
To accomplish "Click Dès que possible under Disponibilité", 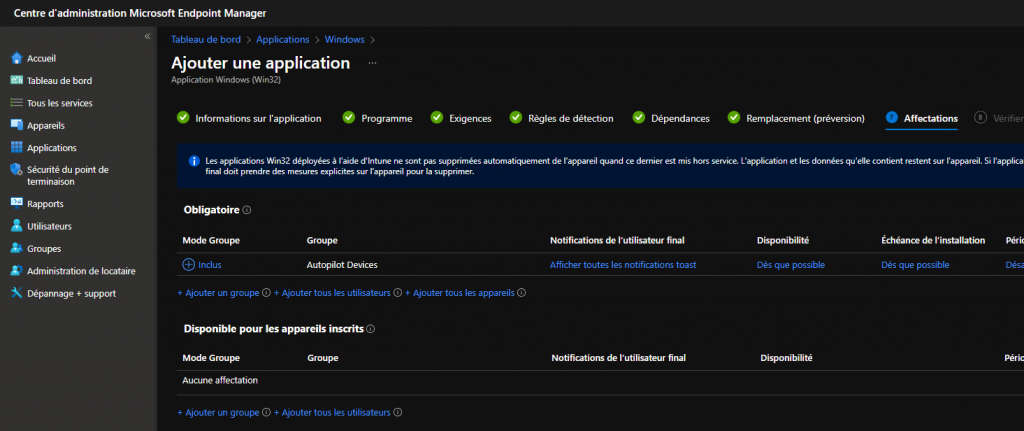I will coord(790,265).
